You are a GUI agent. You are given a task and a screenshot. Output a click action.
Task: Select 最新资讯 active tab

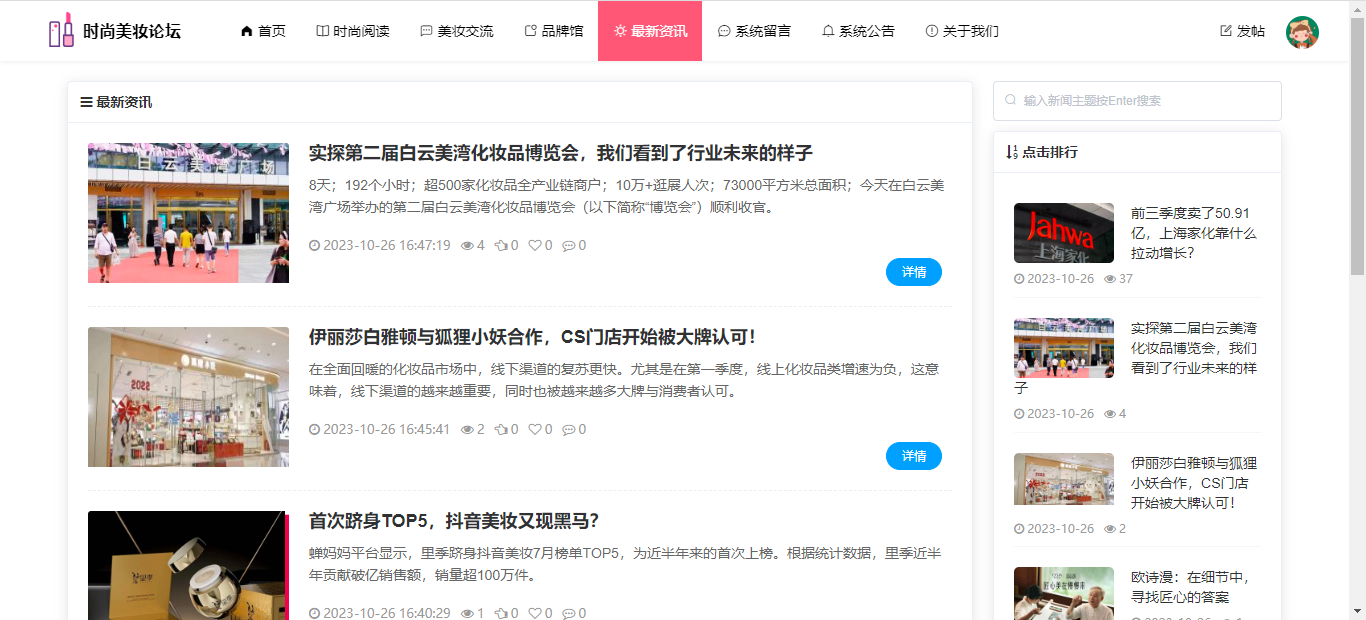click(x=650, y=31)
